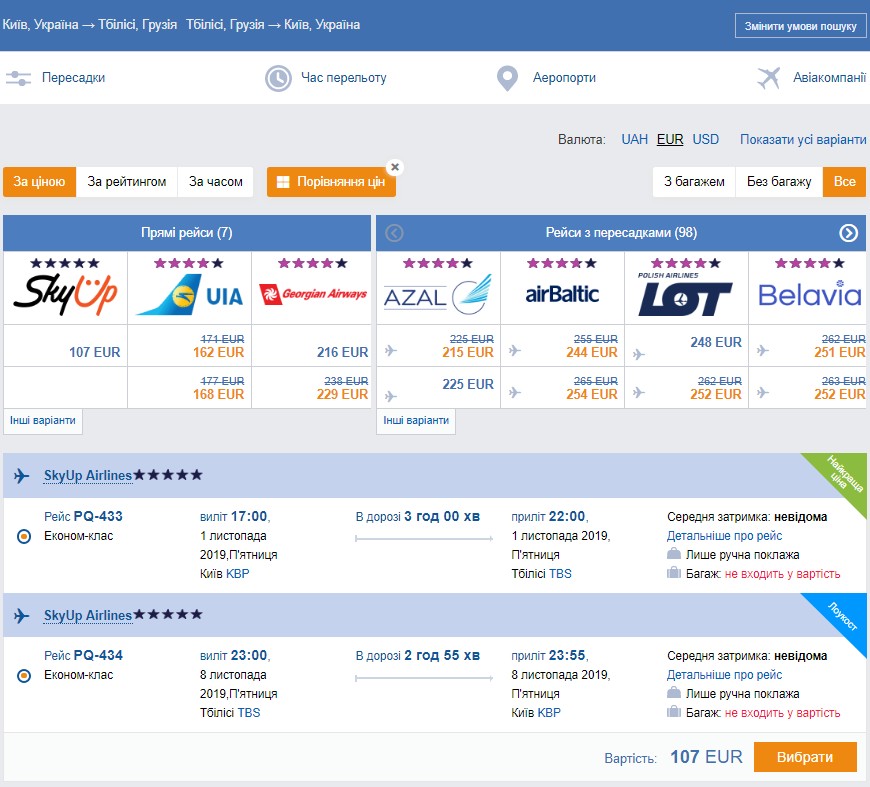Viewport: 870px width, 787px height.
Task: Click the airplane icon for Авіакомпанії
Action: tap(768, 78)
